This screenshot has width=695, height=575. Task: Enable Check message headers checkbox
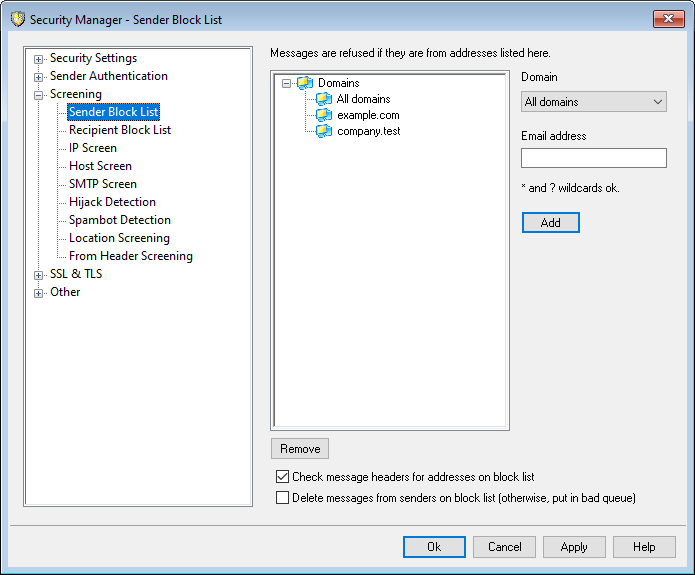(282, 477)
